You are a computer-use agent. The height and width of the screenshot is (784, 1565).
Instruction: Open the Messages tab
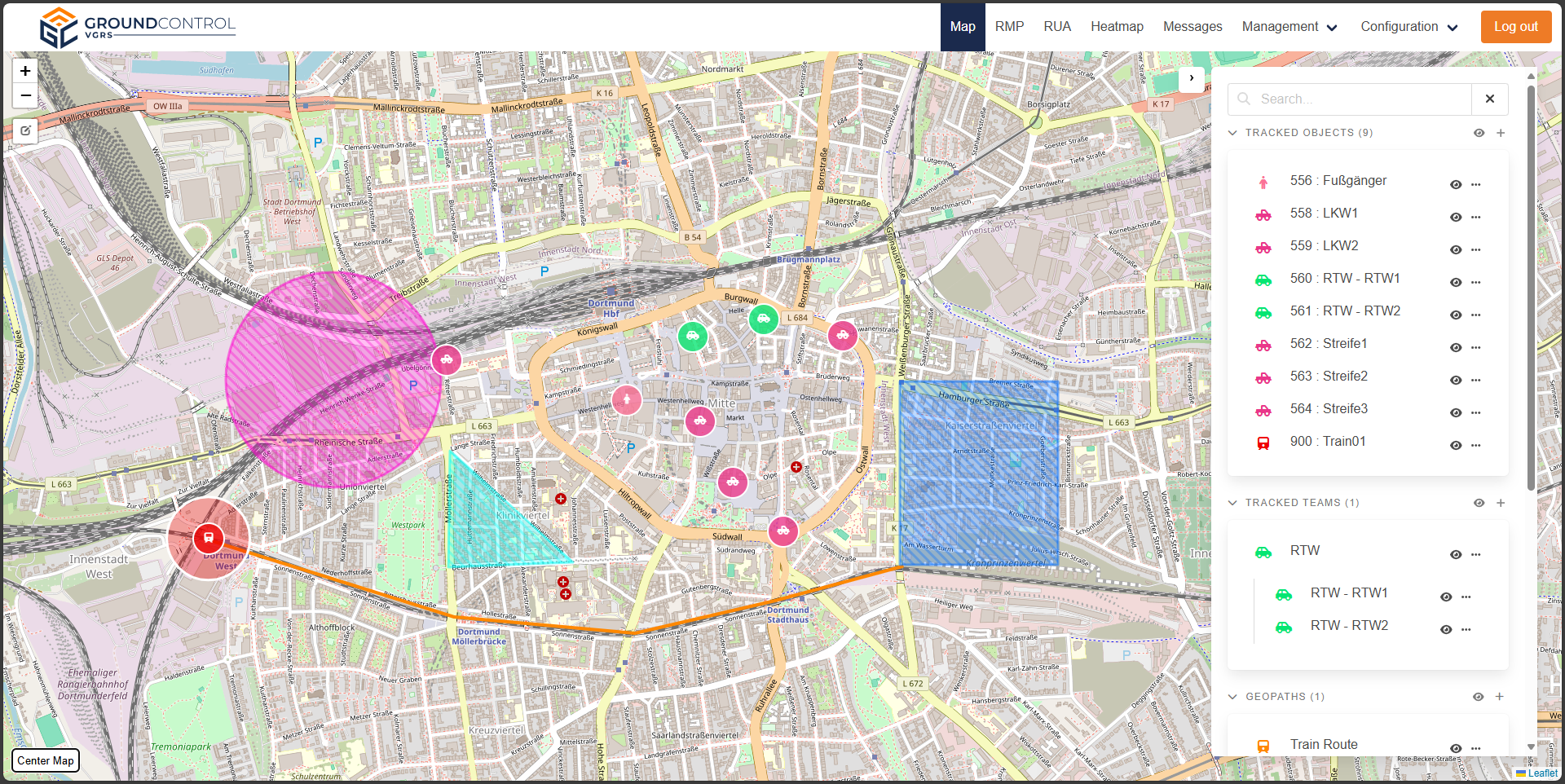(1192, 27)
